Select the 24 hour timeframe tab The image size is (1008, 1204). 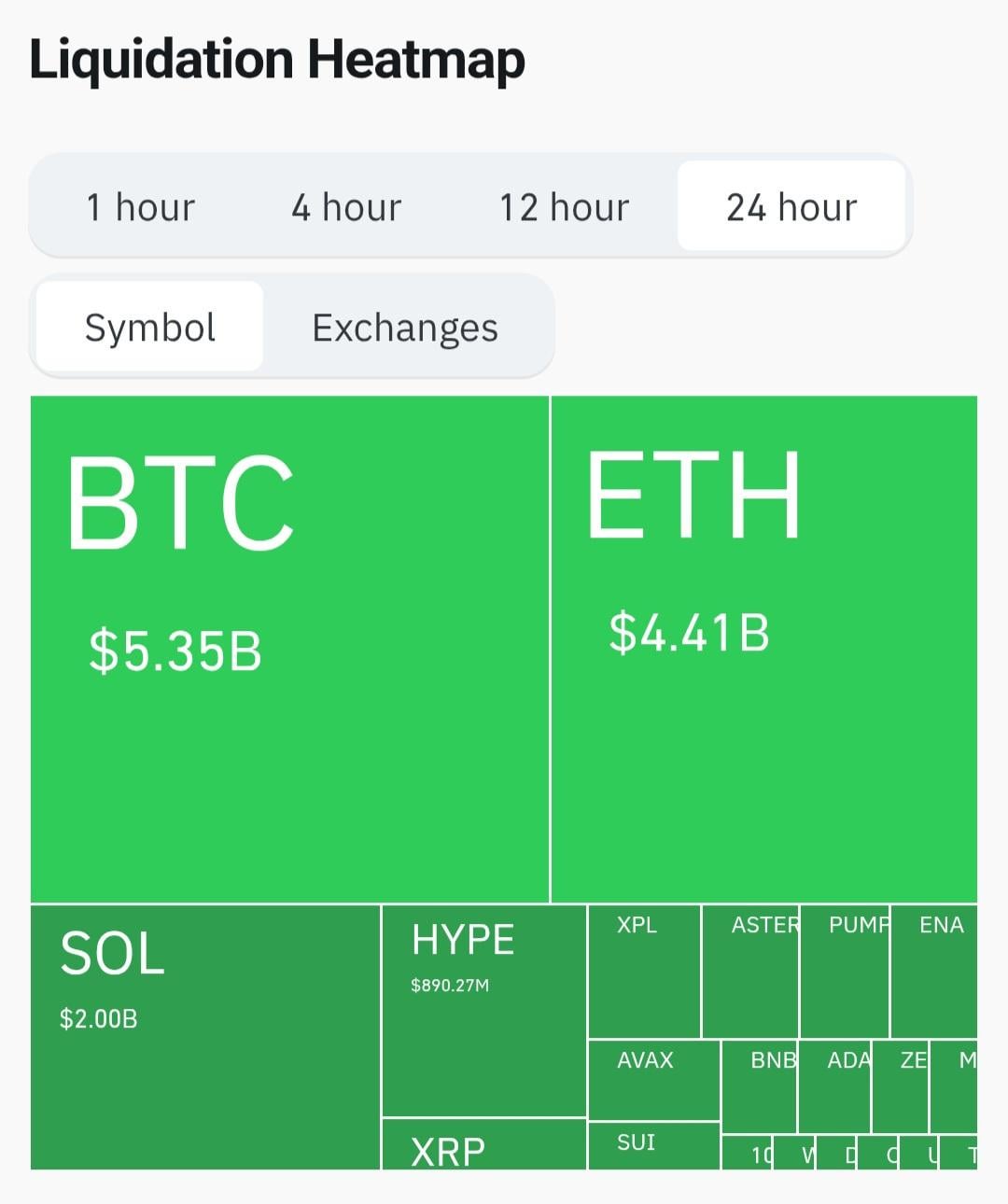tap(791, 206)
